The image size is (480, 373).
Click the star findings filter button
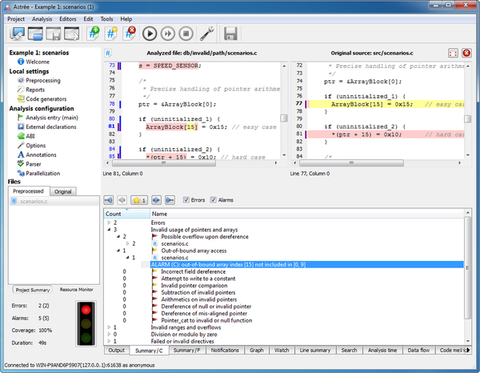(139, 200)
